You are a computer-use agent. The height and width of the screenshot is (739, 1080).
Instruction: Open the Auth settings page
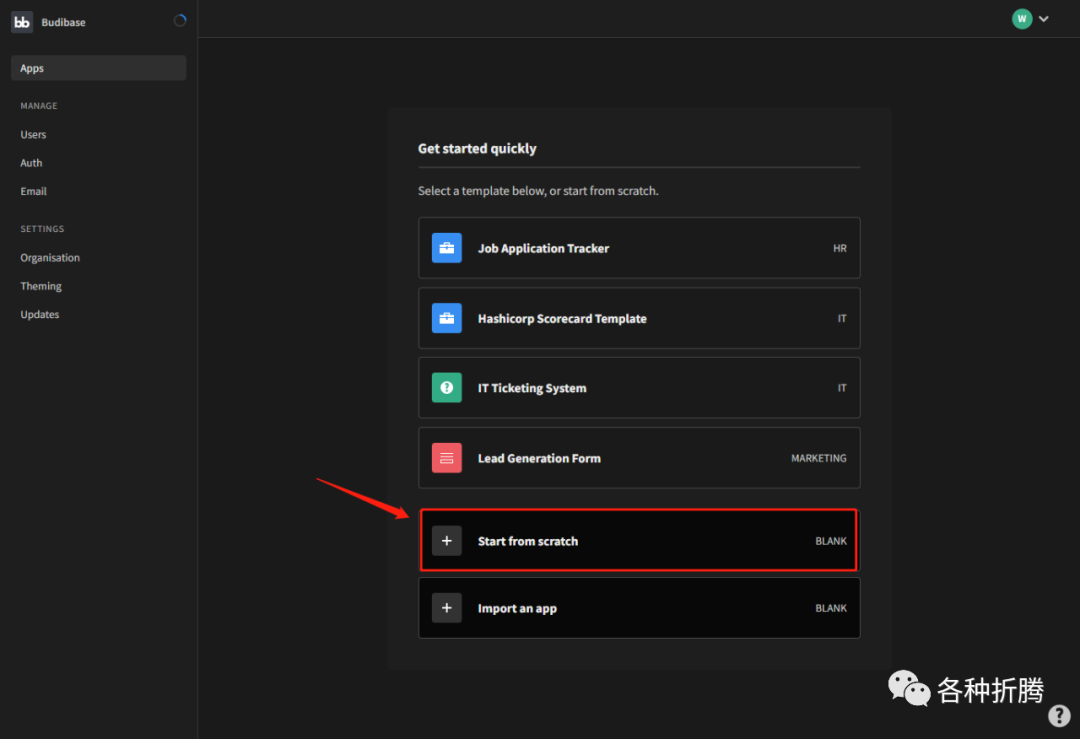tap(31, 163)
